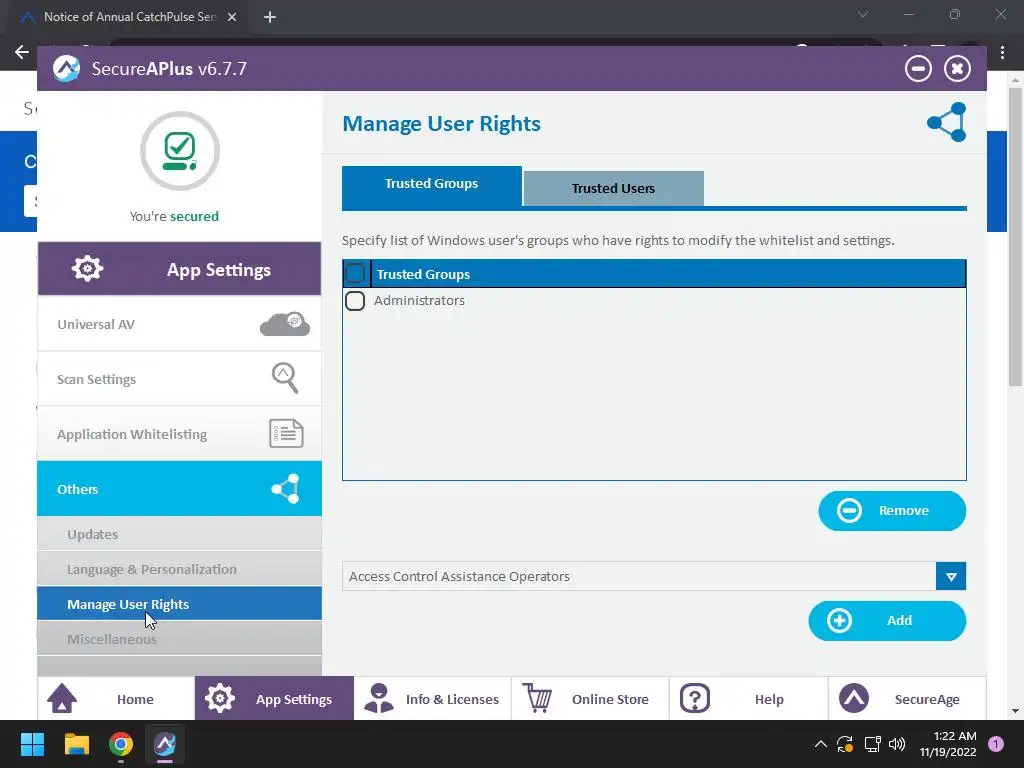Click the SecureAPlus taskbar icon
The width and height of the screenshot is (1024, 768).
pos(165,744)
